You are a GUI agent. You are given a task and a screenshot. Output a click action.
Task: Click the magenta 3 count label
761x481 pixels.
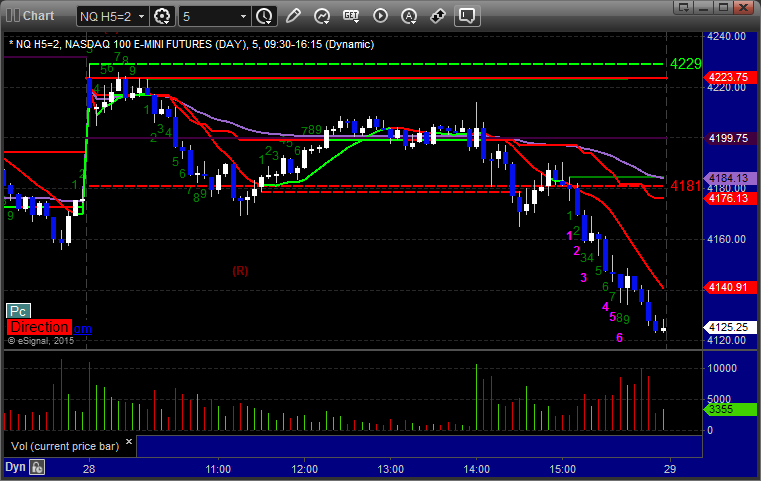click(x=583, y=278)
